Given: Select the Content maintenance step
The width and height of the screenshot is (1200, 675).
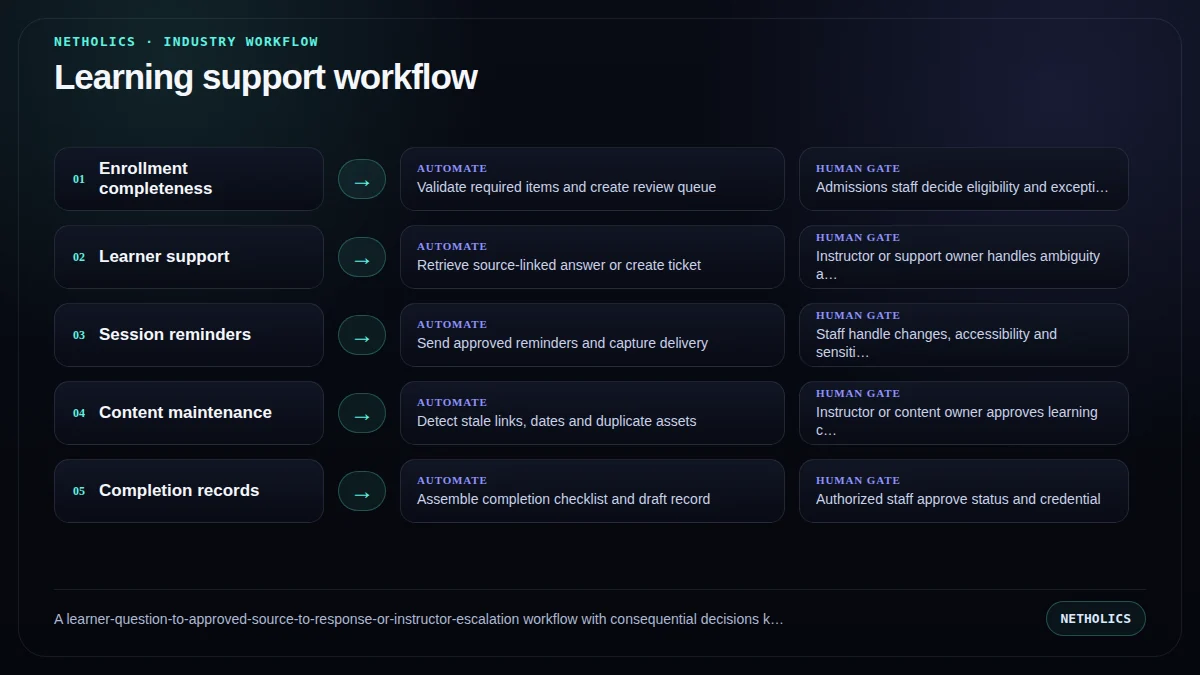Looking at the screenshot, I should [x=189, y=413].
